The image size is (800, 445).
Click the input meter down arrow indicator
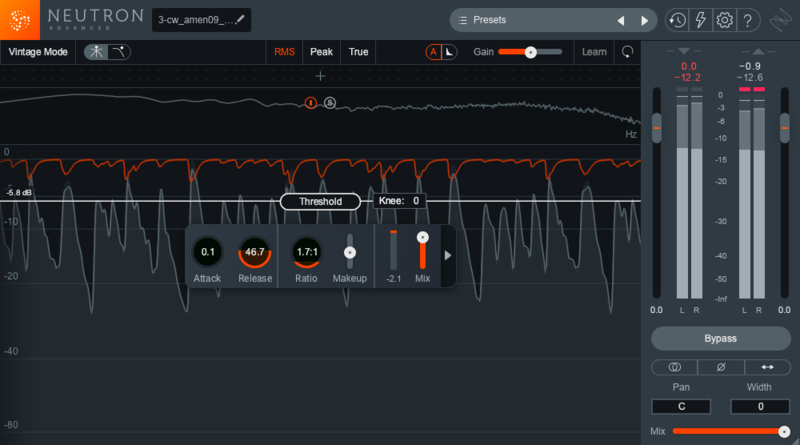[x=684, y=51]
